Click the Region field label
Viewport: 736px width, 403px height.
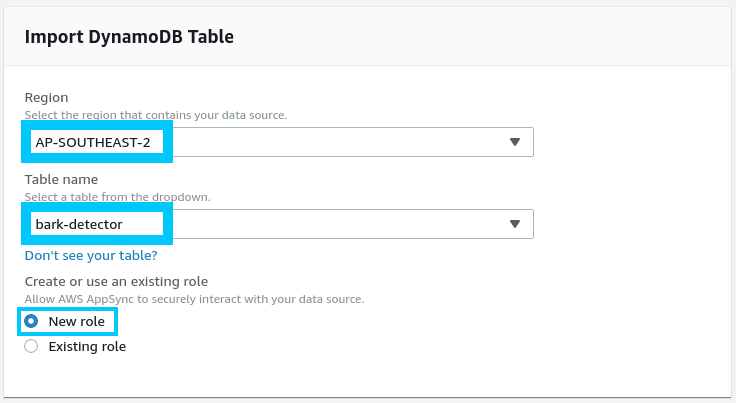(46, 98)
